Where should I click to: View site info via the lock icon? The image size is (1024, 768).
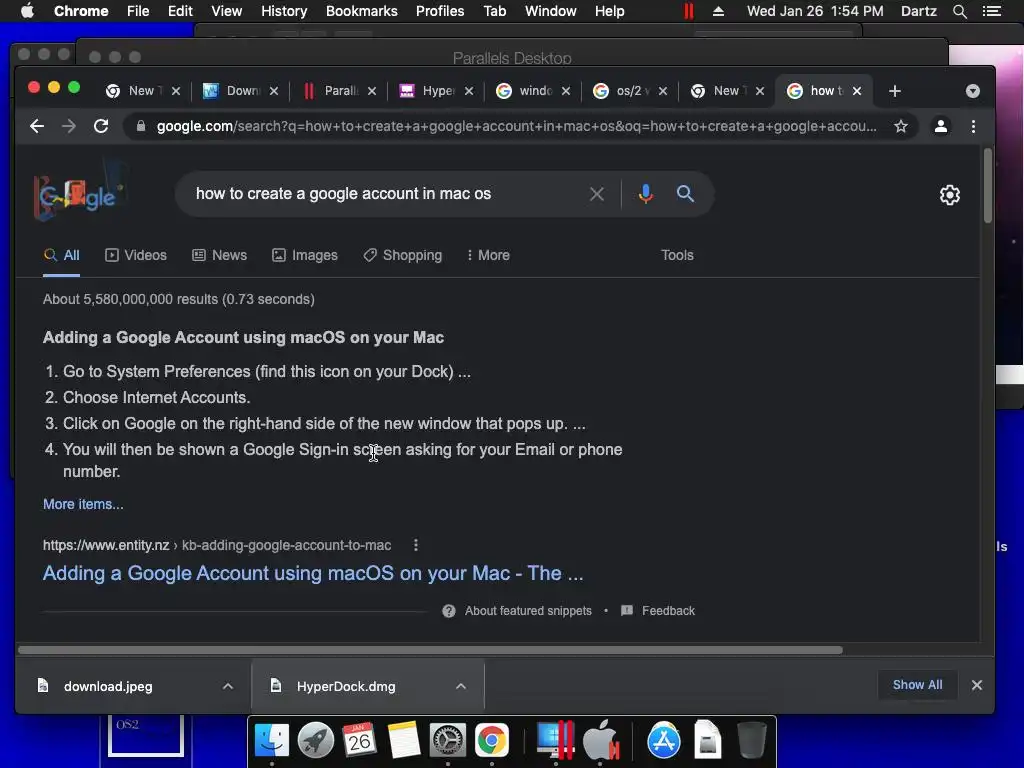(140, 126)
